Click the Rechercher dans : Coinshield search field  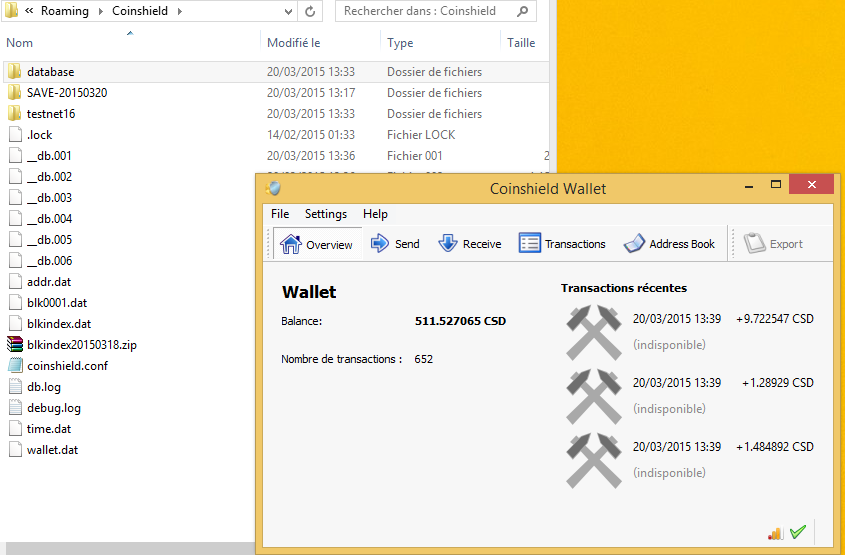[435, 11]
